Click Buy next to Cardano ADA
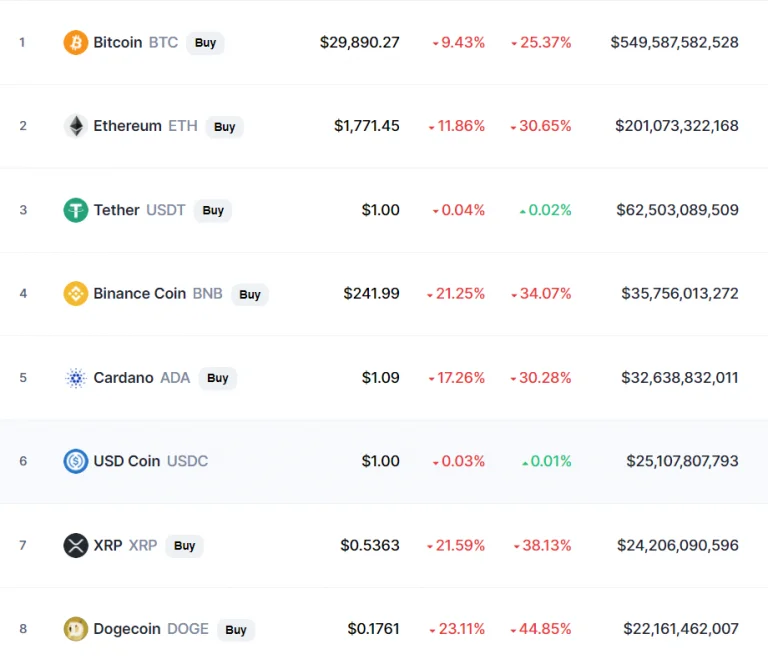Screen dimensions: 768x669 217,378
